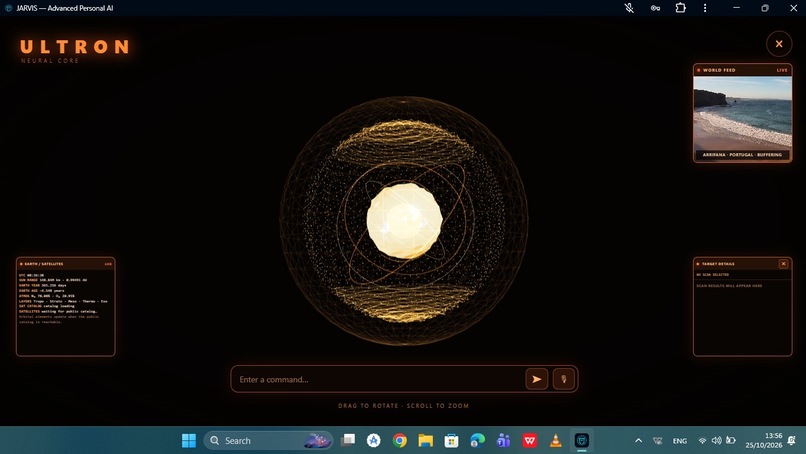
Task: Click the LIVE label in Earth / Satellites panel
Action: 108,264
